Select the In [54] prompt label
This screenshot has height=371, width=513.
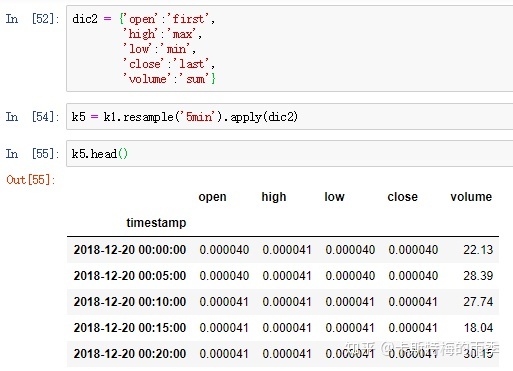tap(32, 117)
